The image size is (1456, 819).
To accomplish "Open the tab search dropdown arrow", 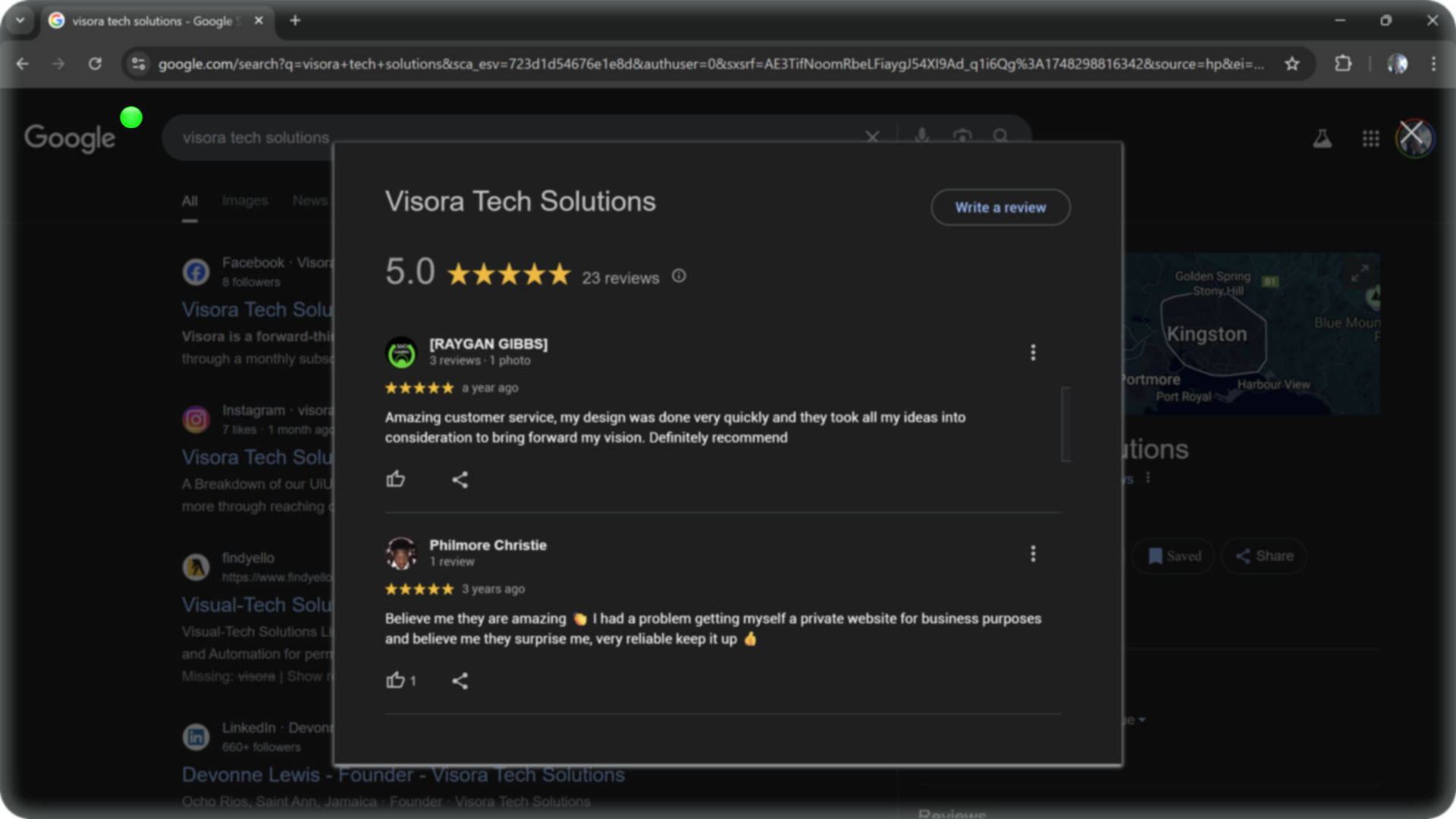I will point(20,20).
